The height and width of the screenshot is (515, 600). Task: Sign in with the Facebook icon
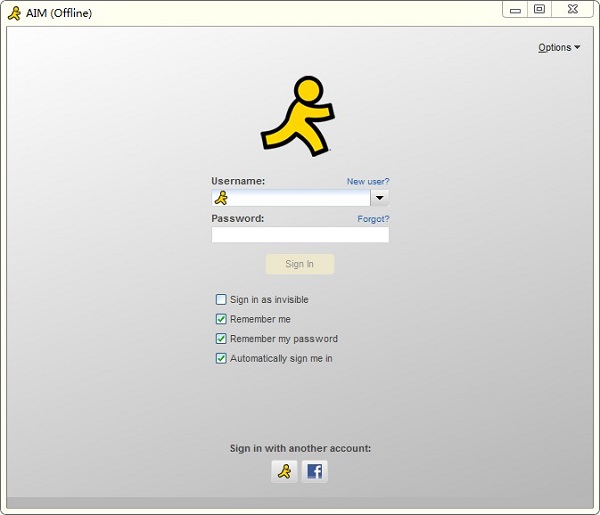click(315, 471)
